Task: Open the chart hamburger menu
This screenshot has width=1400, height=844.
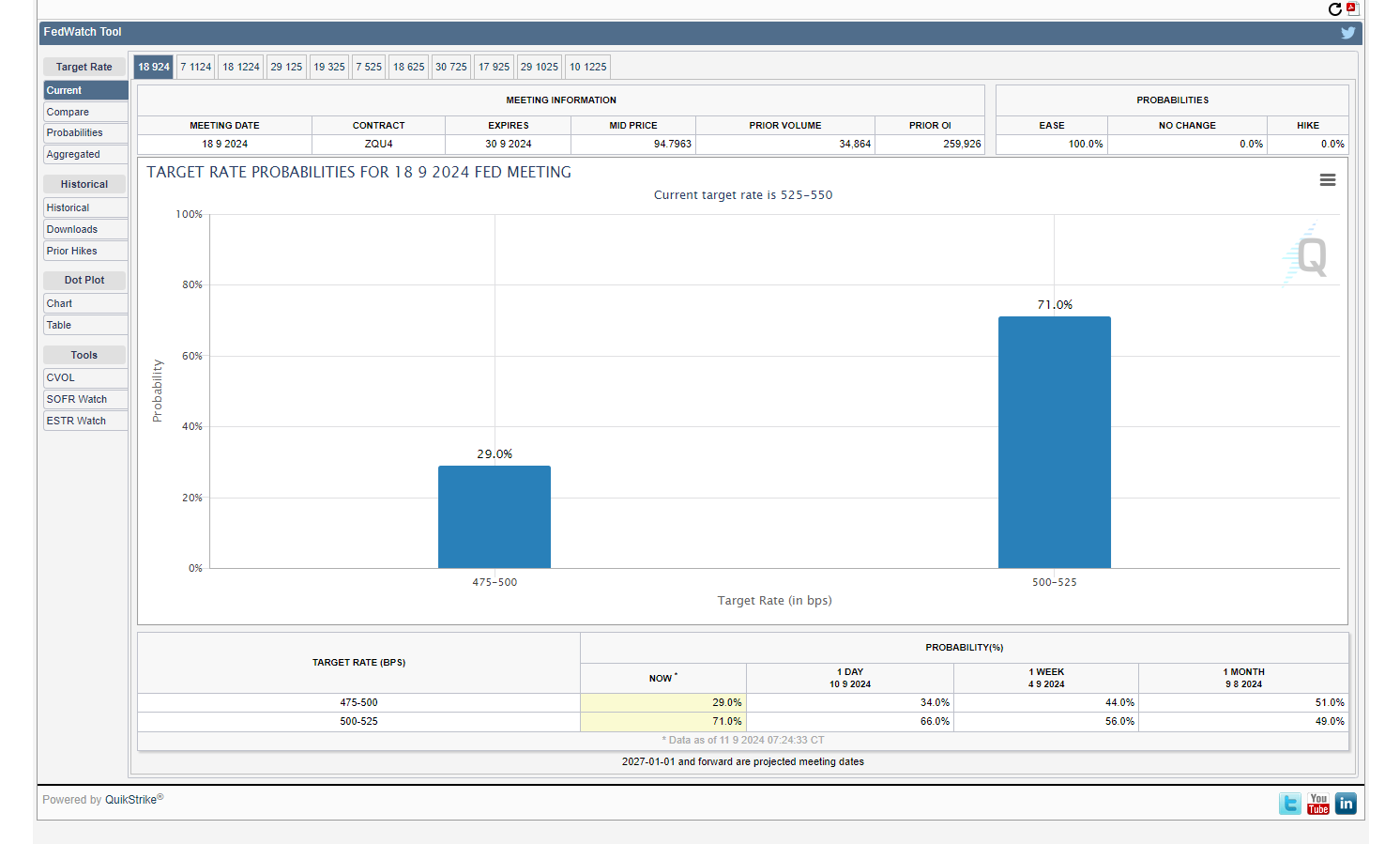Action: pyautogui.click(x=1327, y=180)
